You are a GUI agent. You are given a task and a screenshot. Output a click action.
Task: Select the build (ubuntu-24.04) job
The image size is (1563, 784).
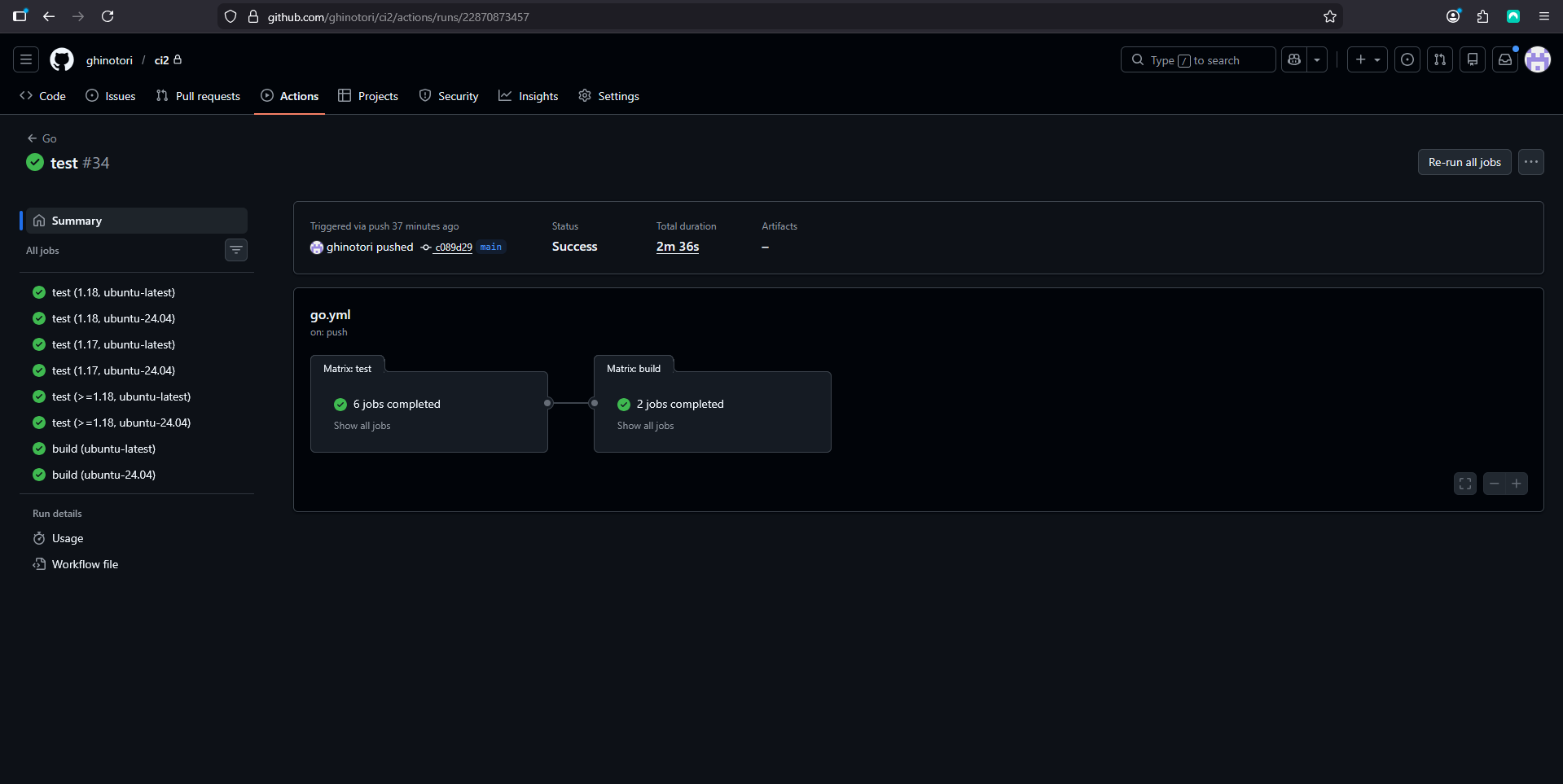(x=103, y=475)
